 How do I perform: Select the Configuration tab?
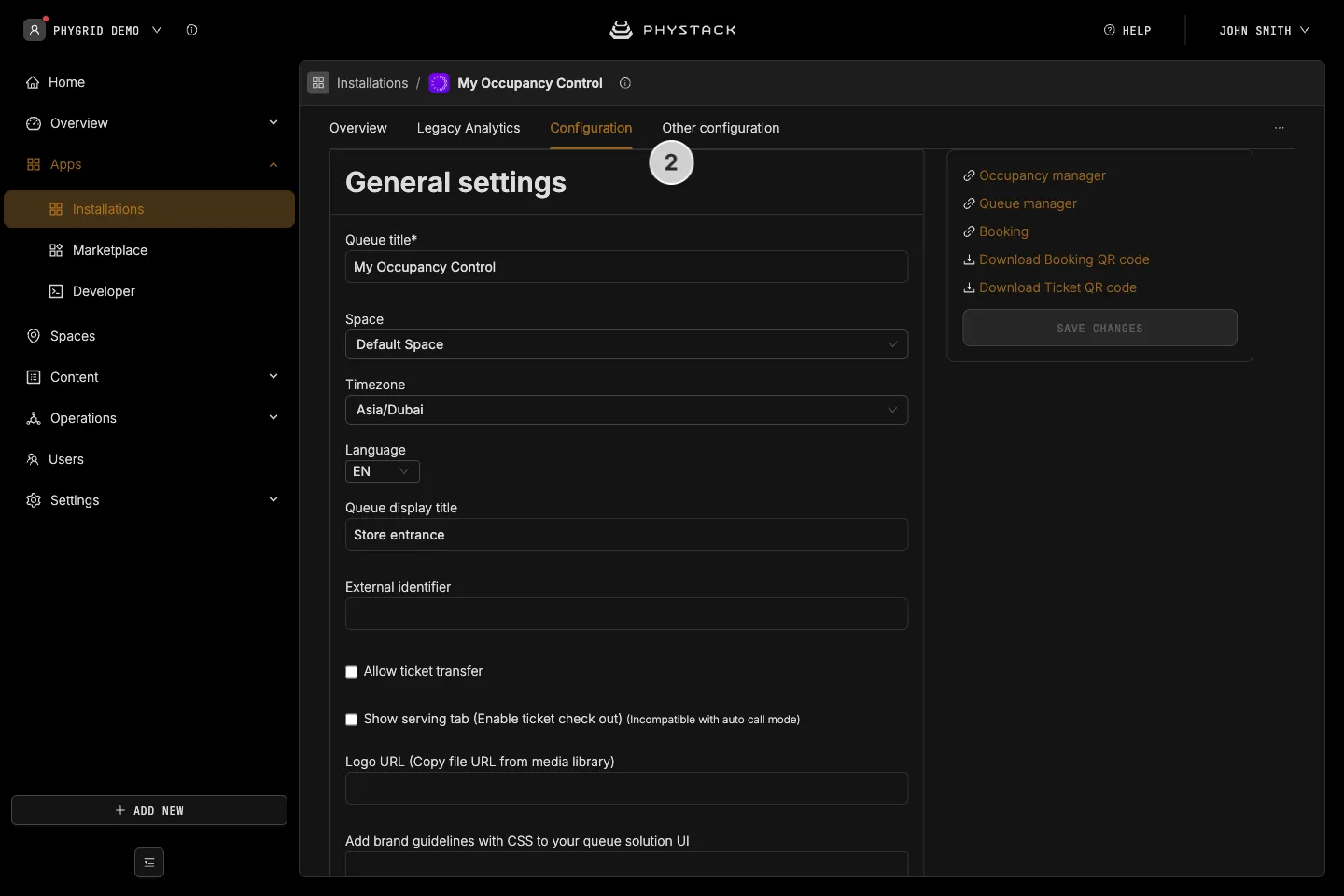click(x=591, y=128)
